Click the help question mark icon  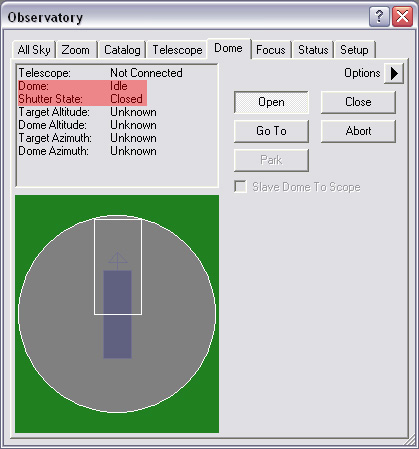point(379,16)
